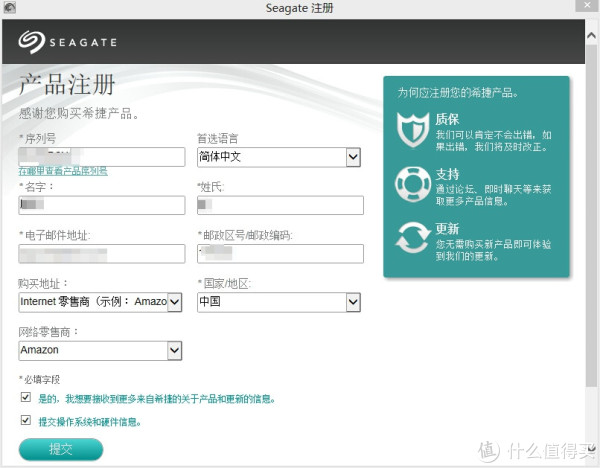Toggle the checkbox for receiving Seagate product news
This screenshot has height=468, width=600.
pyautogui.click(x=26, y=397)
